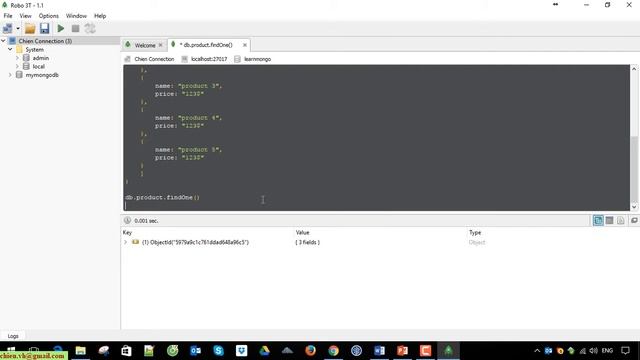Viewport: 640px width, 360px height.
Task: Open Camtasia from the taskbar
Action: [x=425, y=351]
